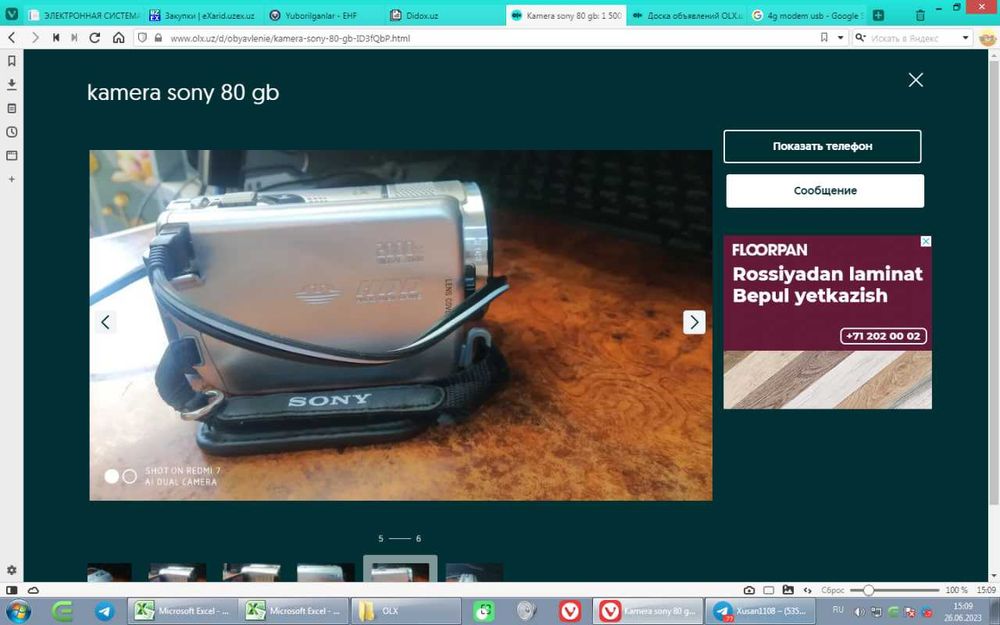Viewport: 1000px width, 625px height.
Task: Select the sixth photo thumbnail
Action: coord(474,572)
